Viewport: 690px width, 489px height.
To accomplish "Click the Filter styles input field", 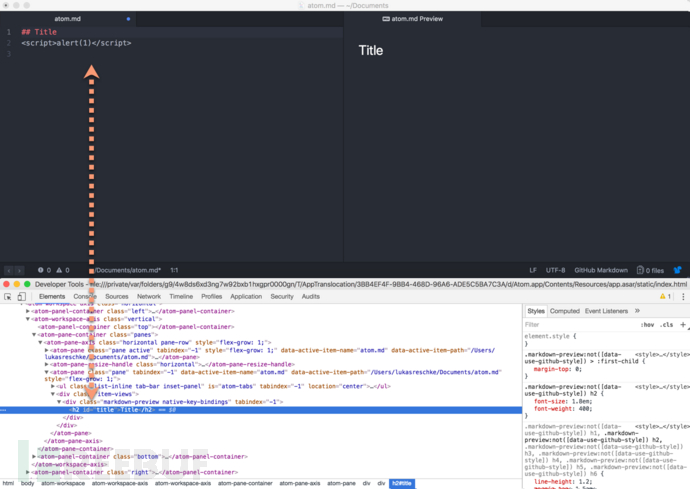I will point(581,324).
